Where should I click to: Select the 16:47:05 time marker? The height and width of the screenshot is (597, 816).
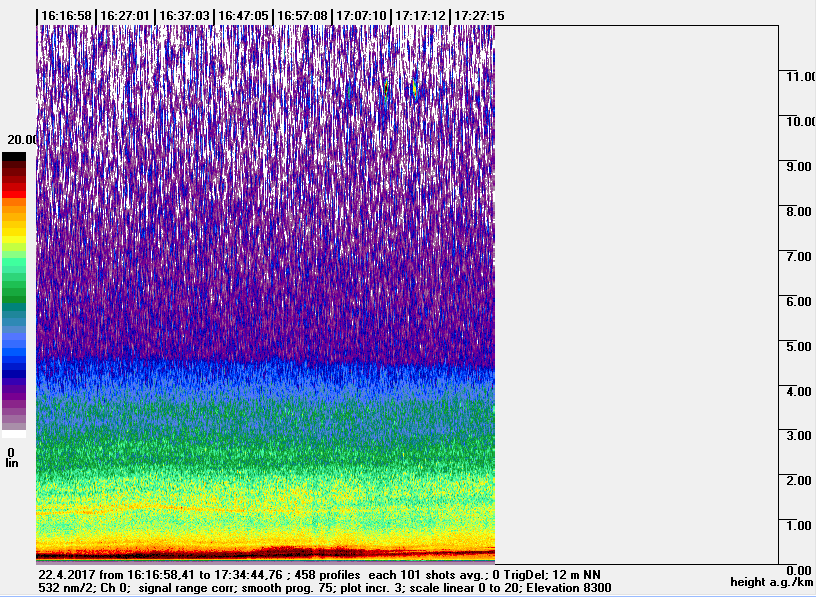click(243, 16)
